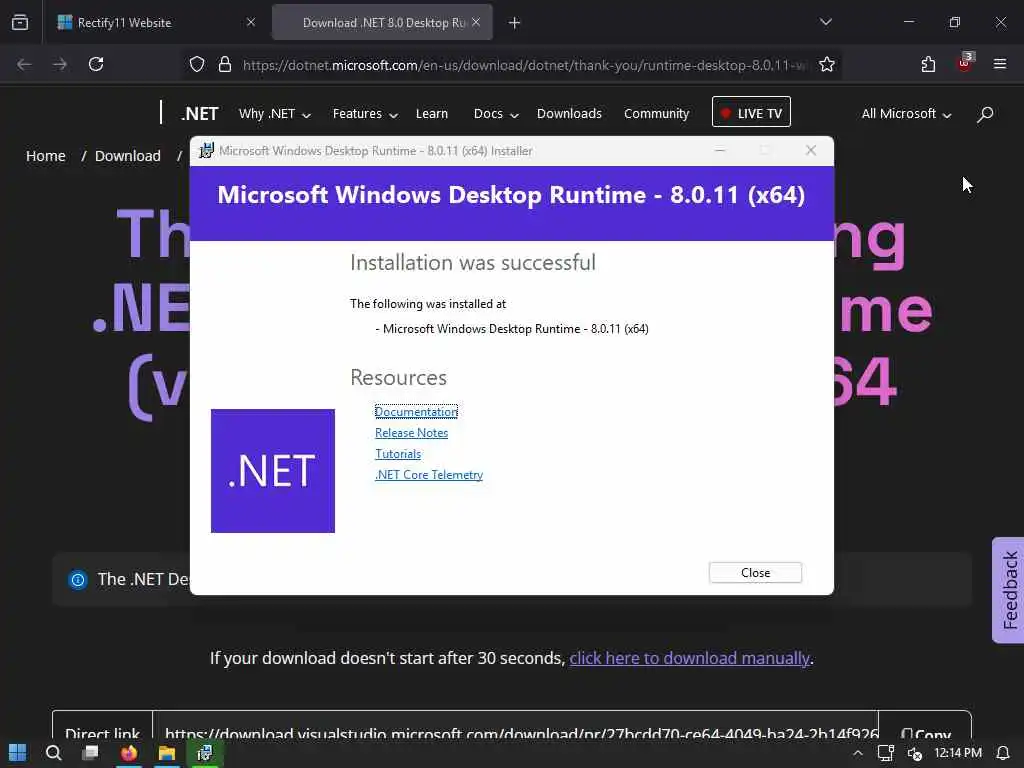Viewport: 1024px width, 768px height.
Task: Show tracking protection shield info
Action: click(197, 65)
